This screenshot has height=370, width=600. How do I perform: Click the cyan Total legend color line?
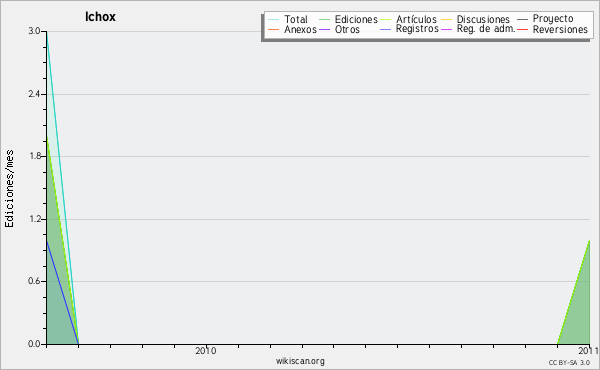pyautogui.click(x=274, y=20)
